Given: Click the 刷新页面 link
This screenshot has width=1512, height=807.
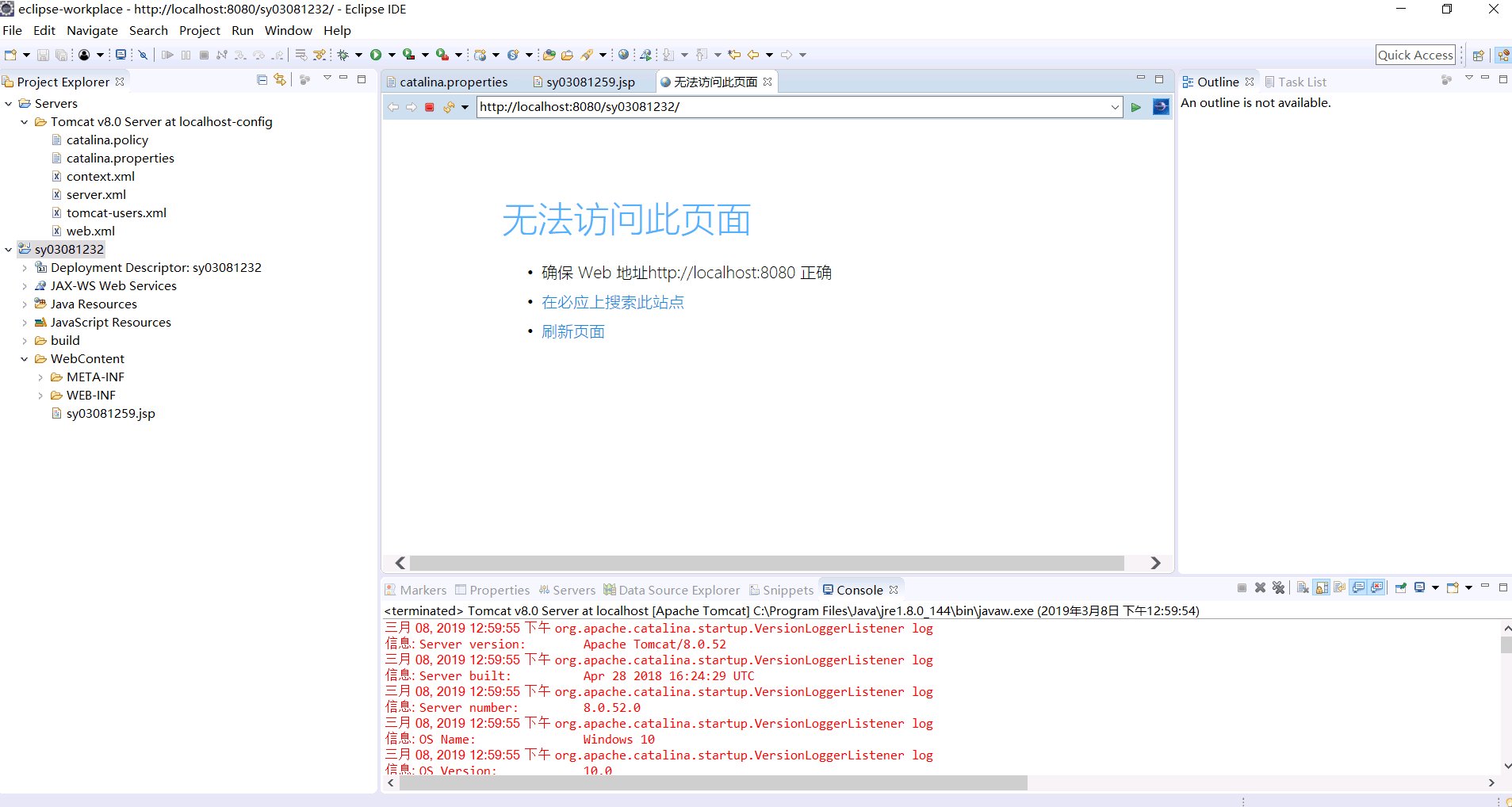Looking at the screenshot, I should (x=573, y=331).
